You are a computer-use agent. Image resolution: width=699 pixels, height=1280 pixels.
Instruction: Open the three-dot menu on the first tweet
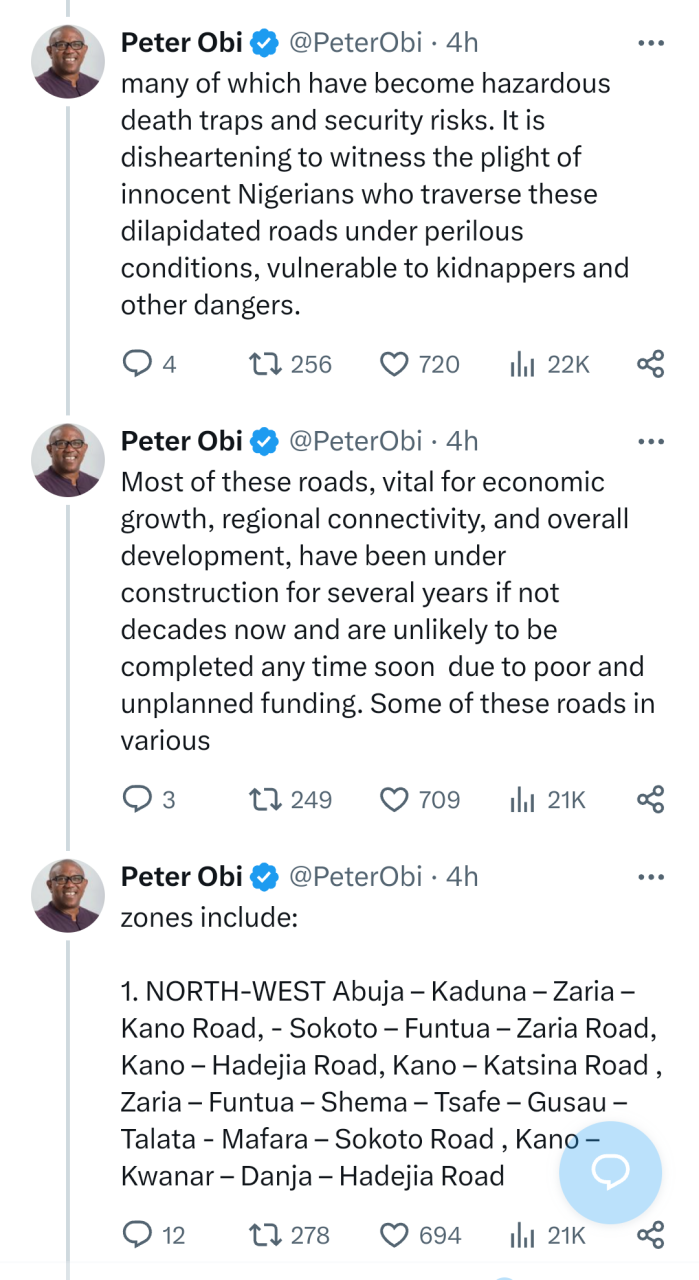[650, 42]
